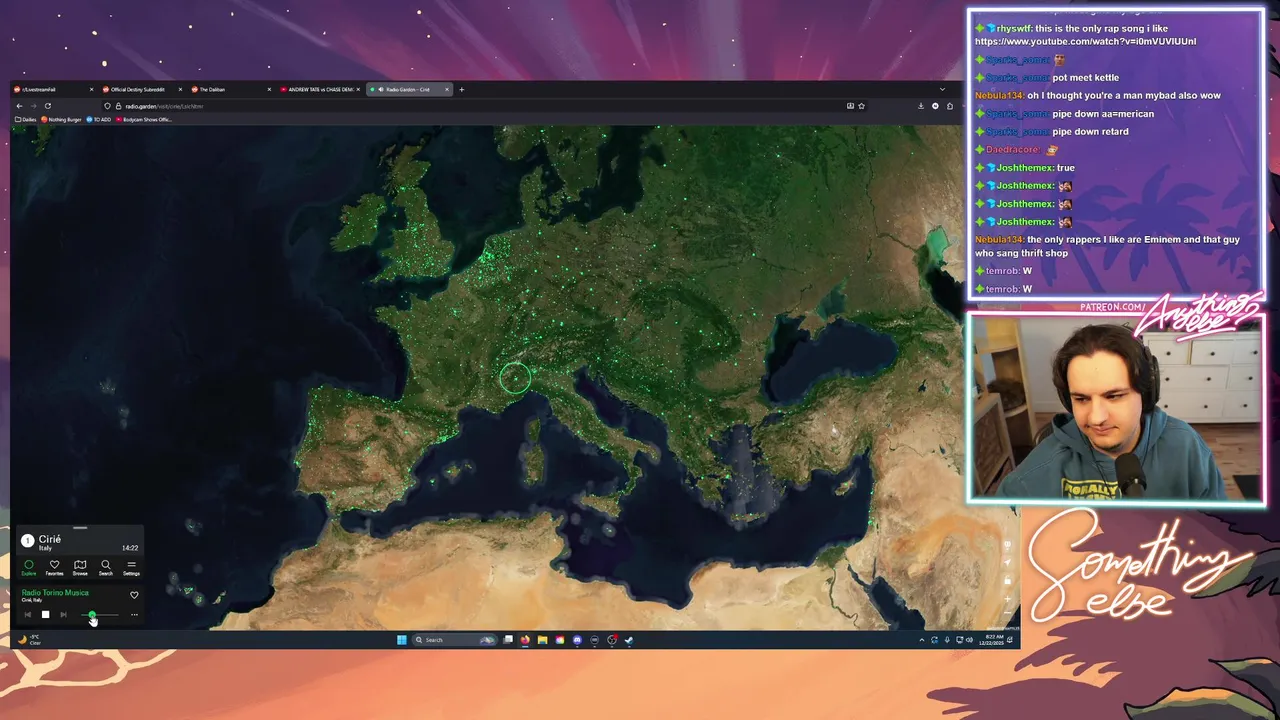Open the YouTube link in chat
The width and height of the screenshot is (1280, 720).
click(x=1085, y=41)
